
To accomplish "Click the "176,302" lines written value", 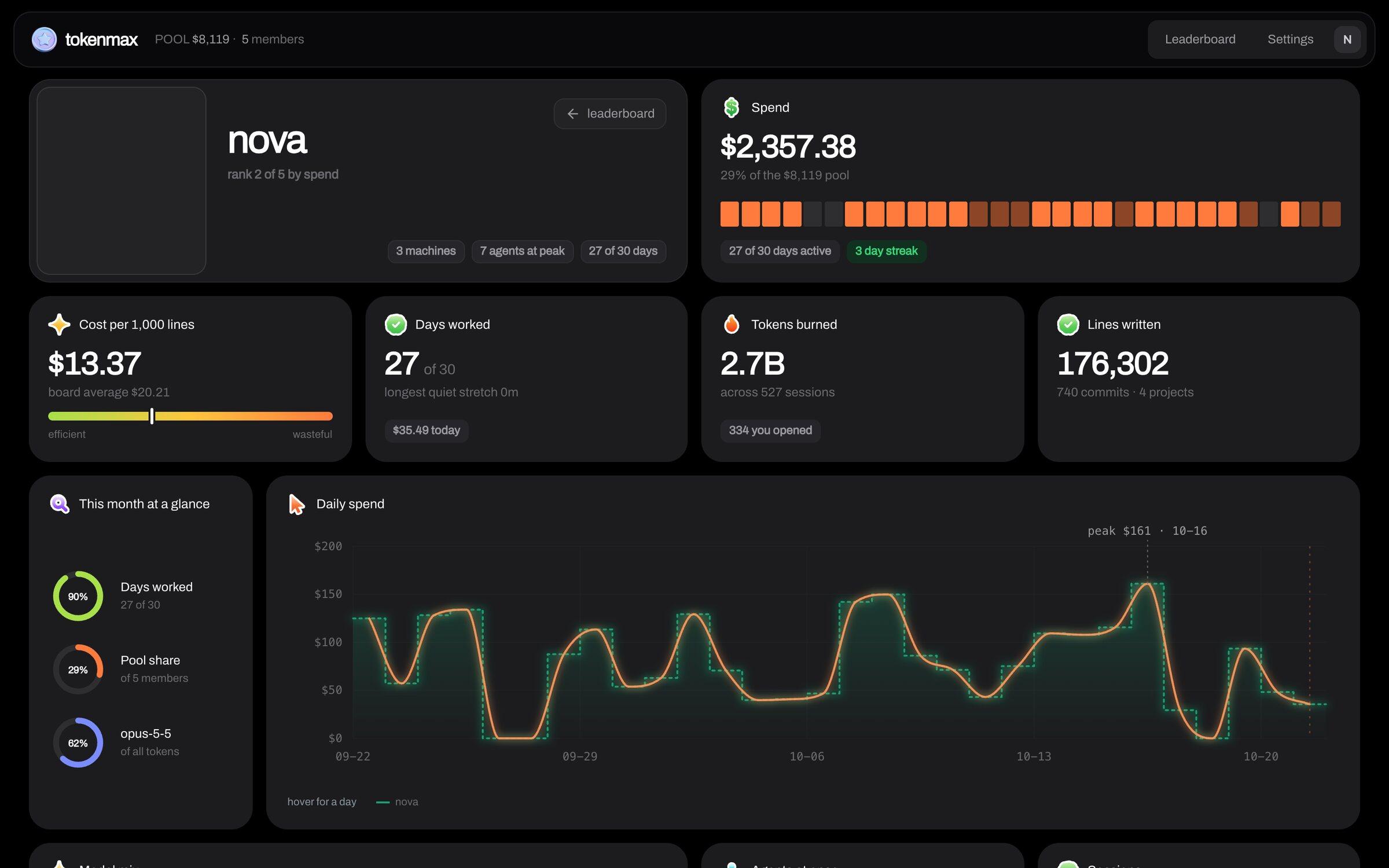I will pos(1112,363).
